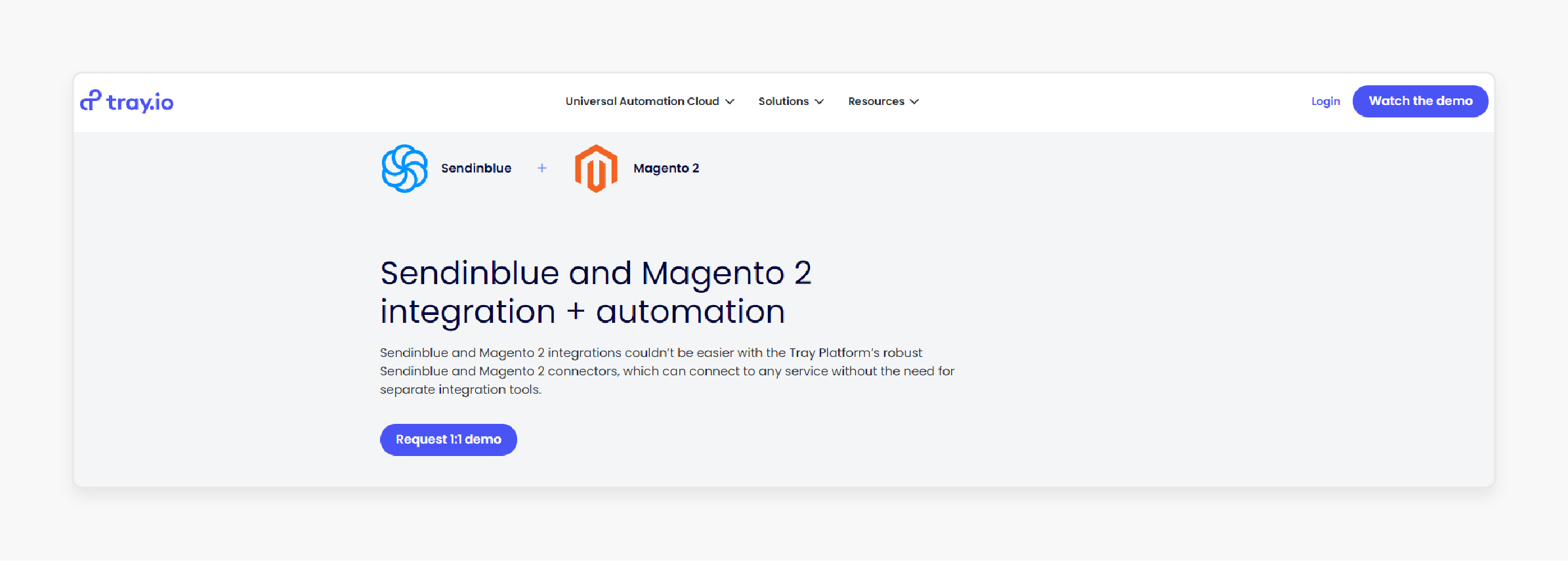Click the Magento 2 label text
This screenshot has height=561, width=1568.
[666, 169]
